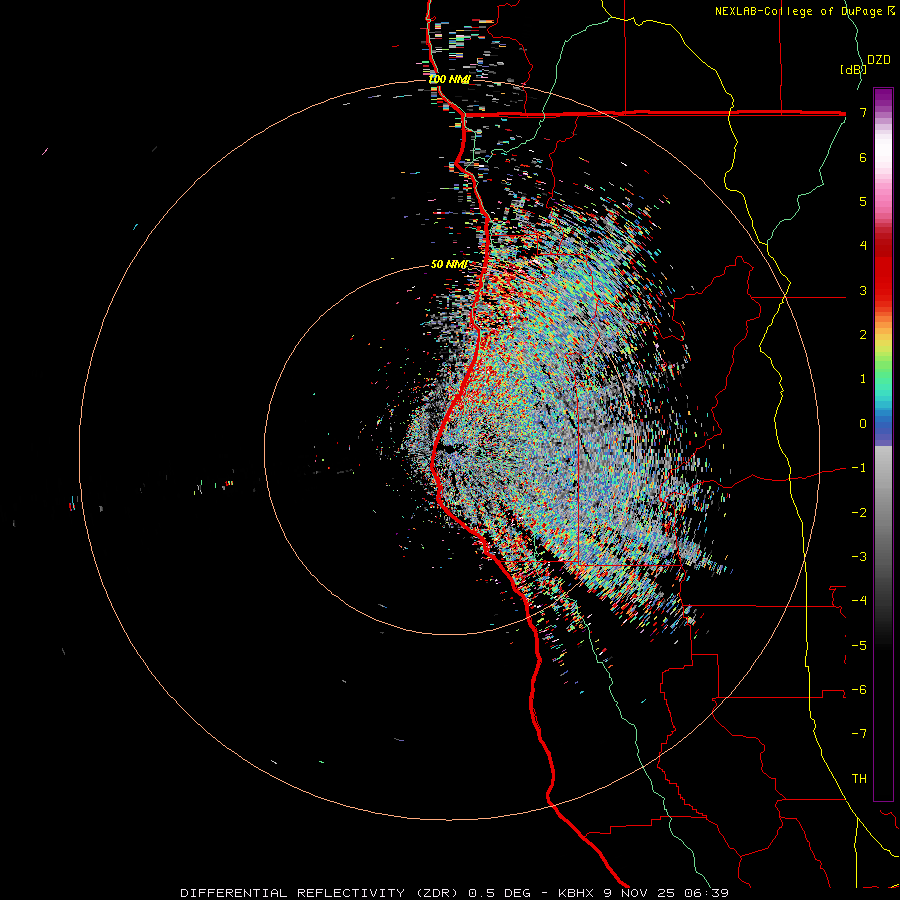
Task: Click the TH label on color scale
Action: (859, 779)
